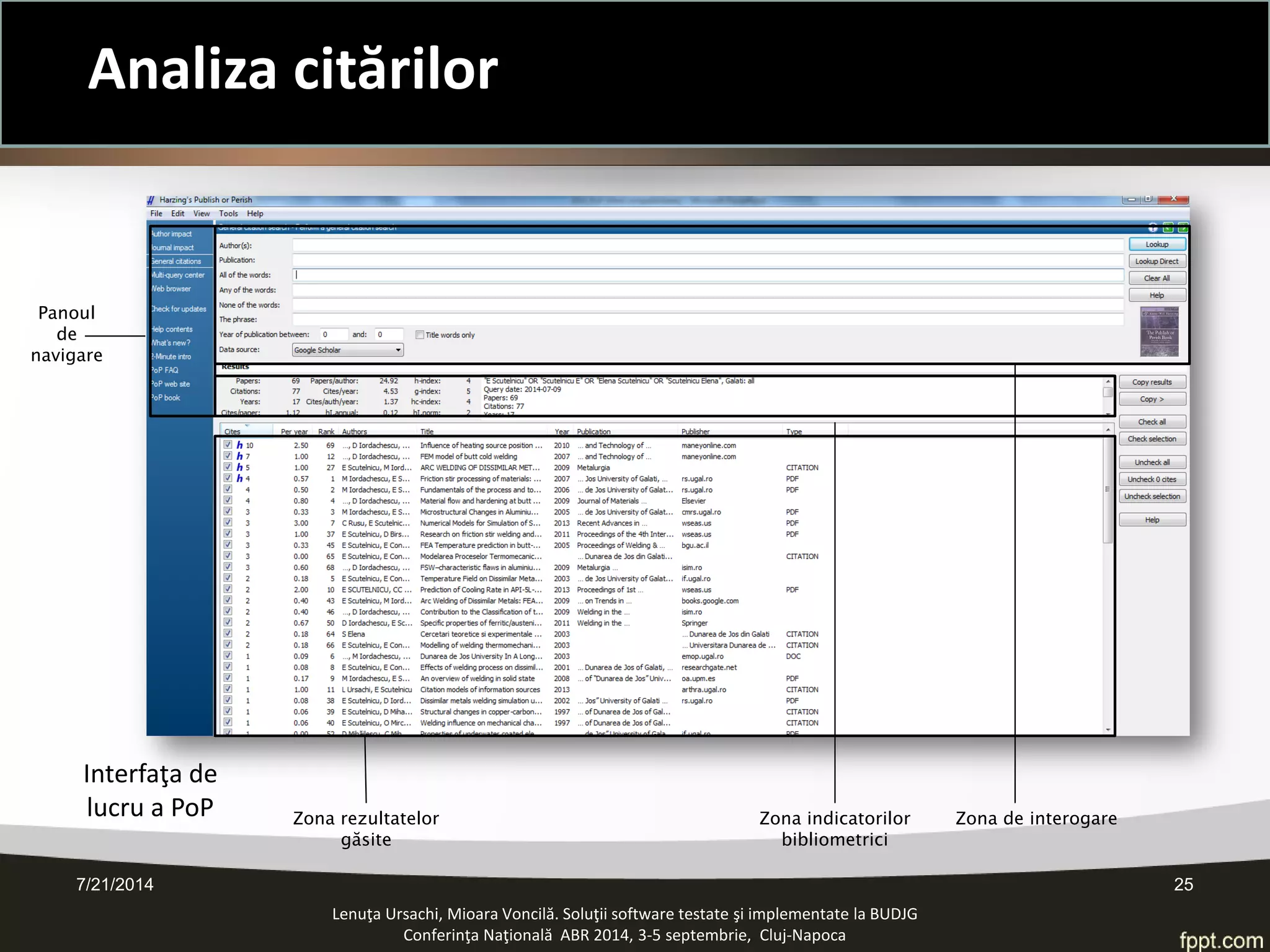1270x952 pixels.
Task: Open Web browser in navigation panel
Action: [x=171, y=288]
